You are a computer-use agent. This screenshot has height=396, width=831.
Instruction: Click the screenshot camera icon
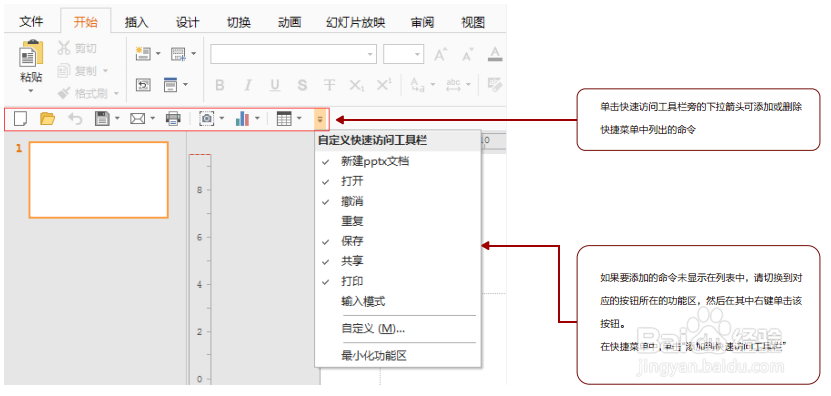pos(207,119)
